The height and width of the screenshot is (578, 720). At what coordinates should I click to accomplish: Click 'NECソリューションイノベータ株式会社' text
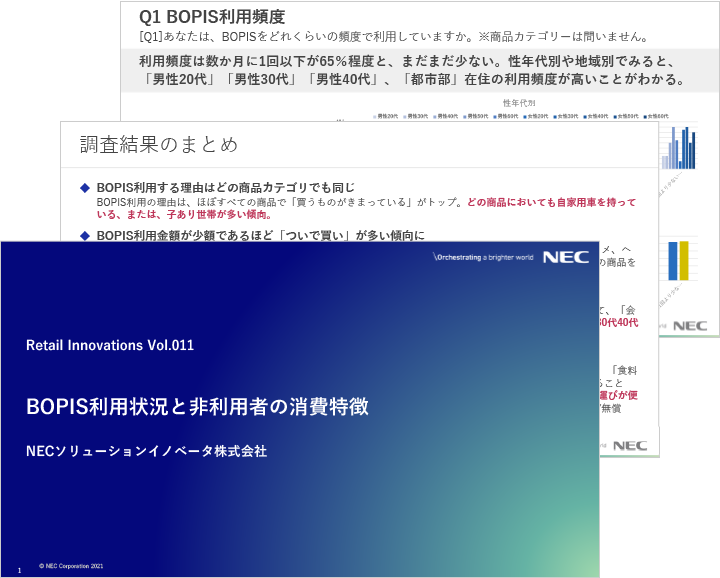pyautogui.click(x=146, y=451)
